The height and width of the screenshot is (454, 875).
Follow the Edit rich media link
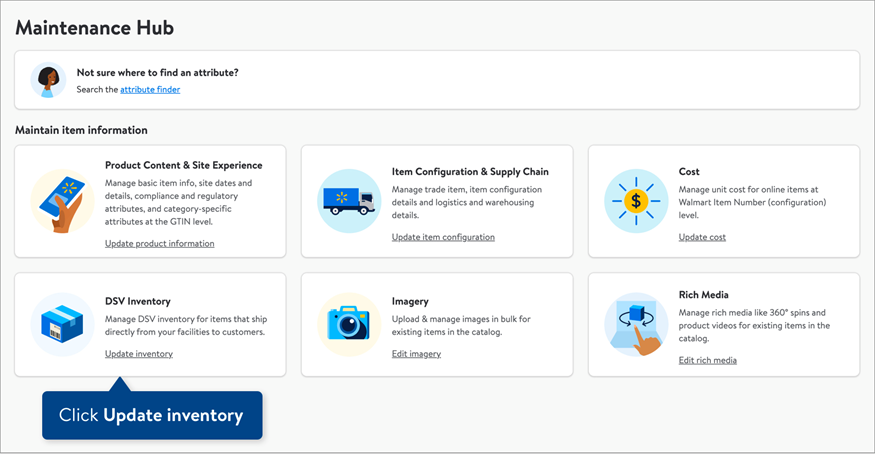707,360
